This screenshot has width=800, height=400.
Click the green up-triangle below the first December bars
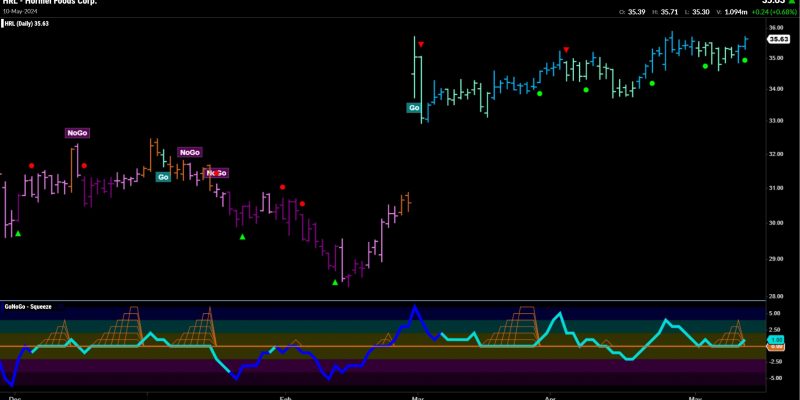point(18,234)
